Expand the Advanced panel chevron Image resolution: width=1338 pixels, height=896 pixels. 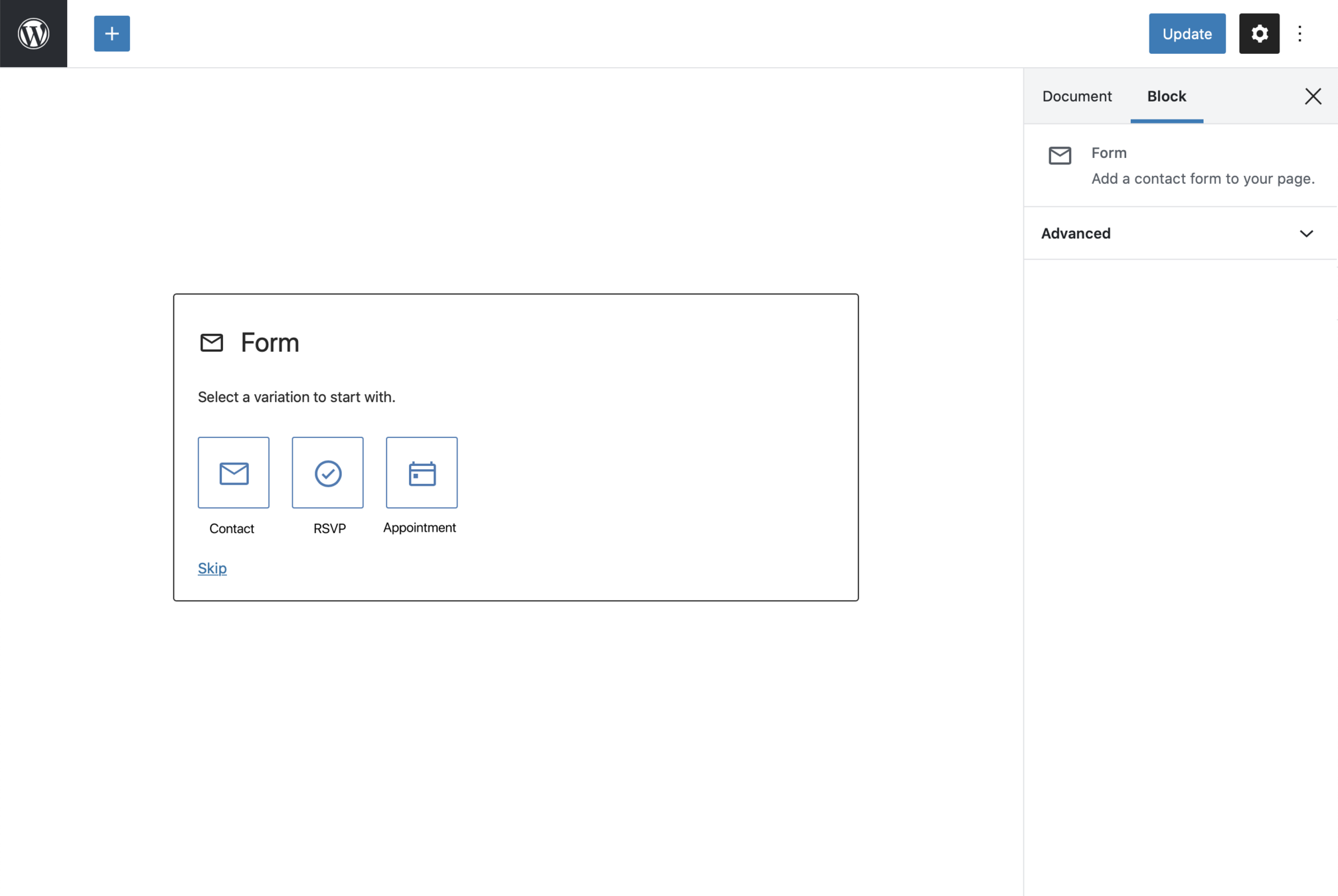tap(1306, 234)
